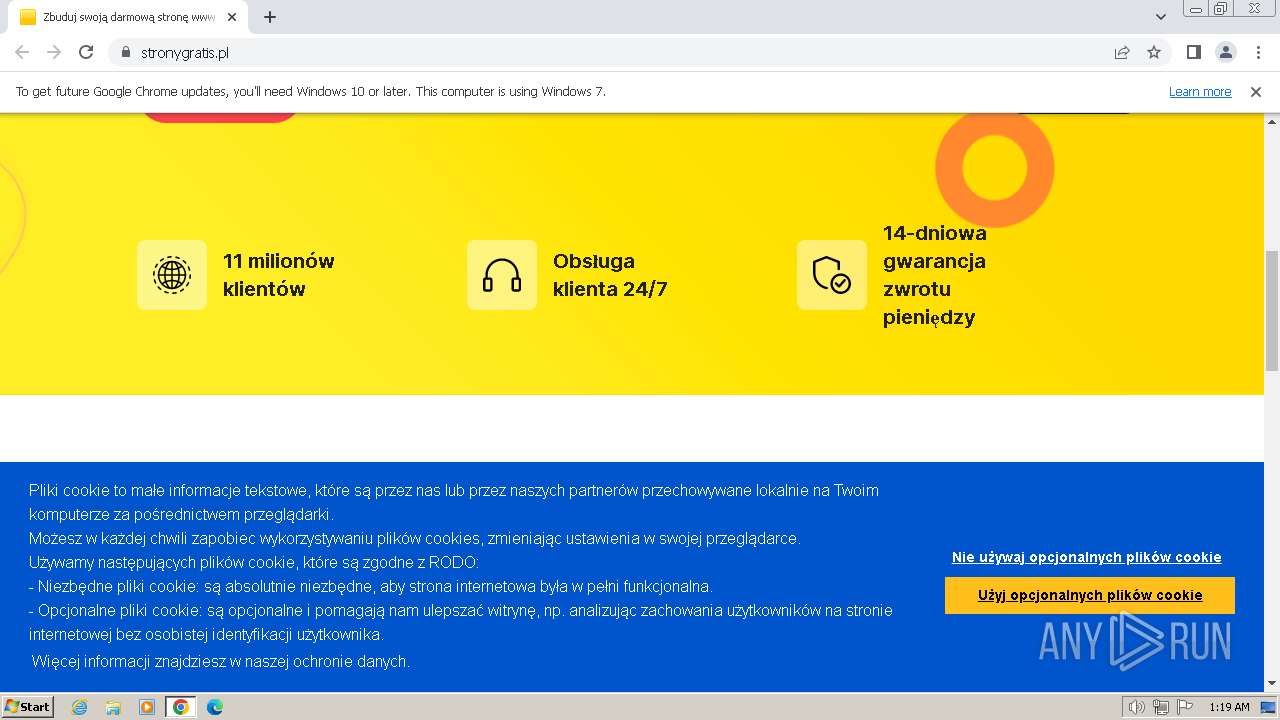This screenshot has height=720, width=1280.
Task: Expand the tab search dropdown arrow
Action: 1161,17
